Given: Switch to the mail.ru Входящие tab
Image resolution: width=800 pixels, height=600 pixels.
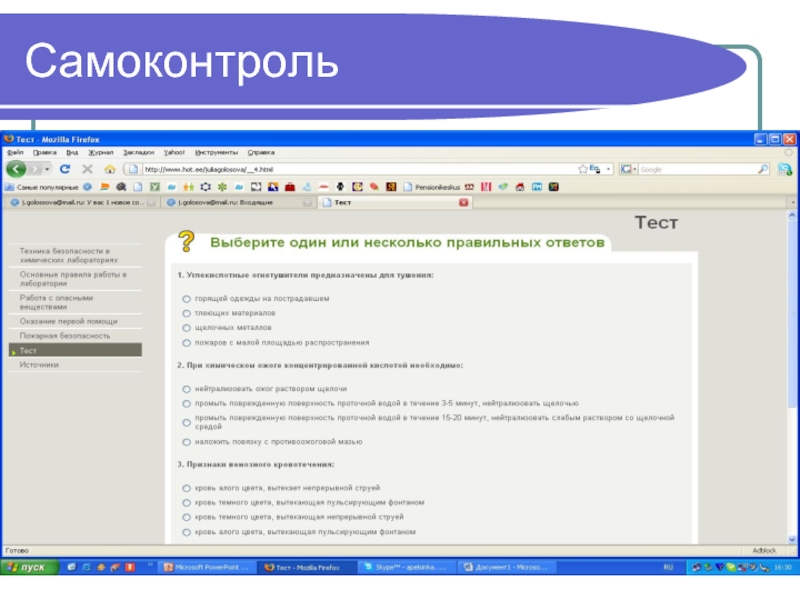Looking at the screenshot, I should [x=238, y=203].
